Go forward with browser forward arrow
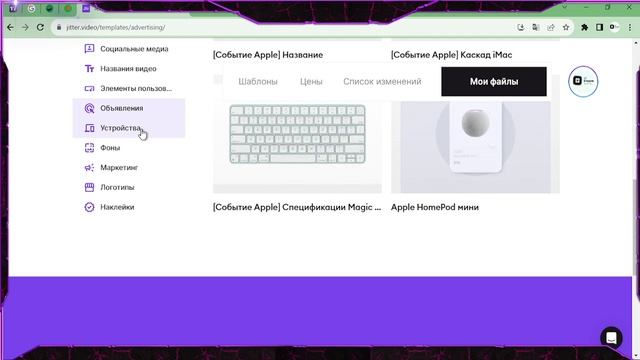Image resolution: width=640 pixels, height=360 pixels. [25, 27]
